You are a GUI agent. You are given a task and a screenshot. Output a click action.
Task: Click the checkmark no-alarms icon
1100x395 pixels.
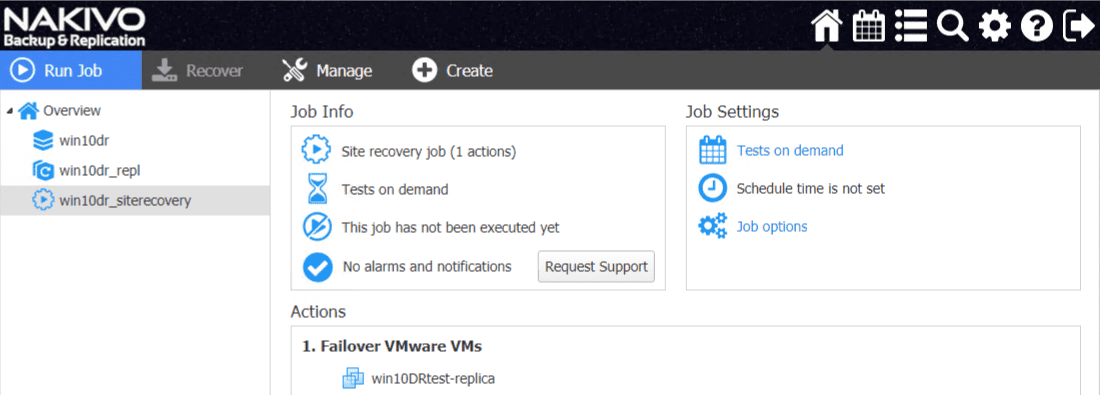317,267
